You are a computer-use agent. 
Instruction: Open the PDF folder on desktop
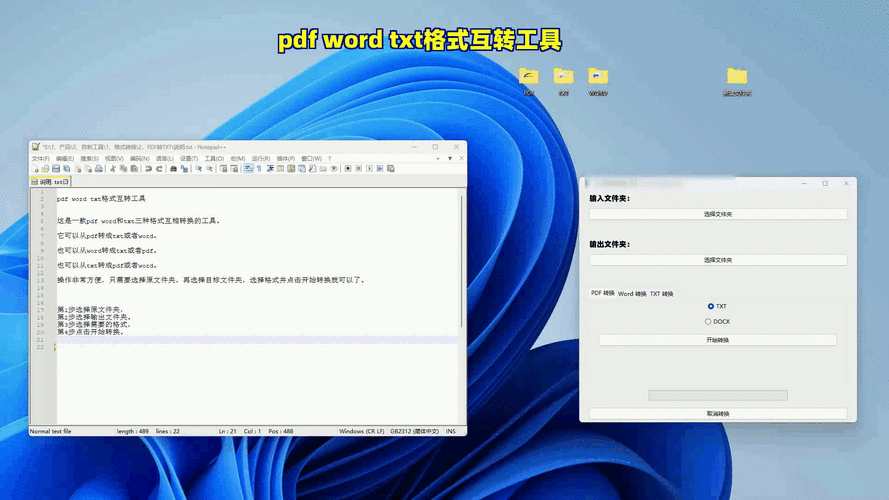(x=529, y=77)
